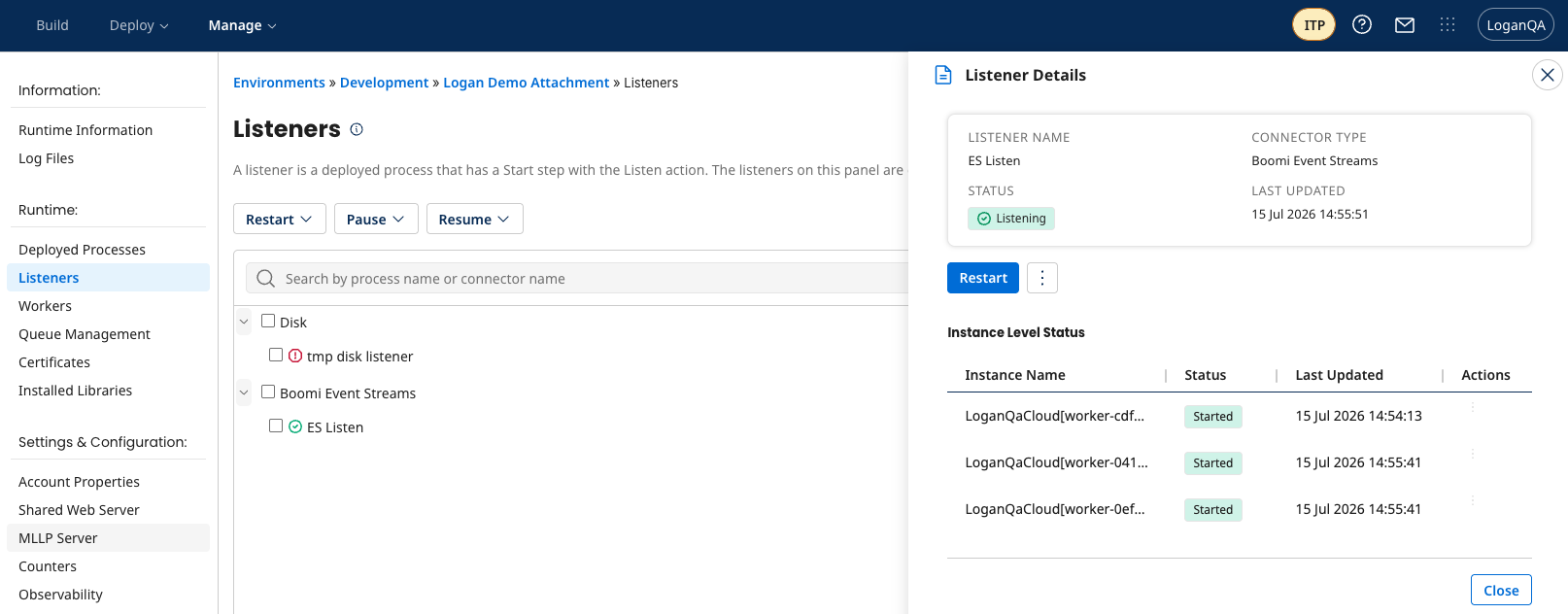Click ES Listen listening status icon
The image size is (1568, 614).
pos(295,427)
